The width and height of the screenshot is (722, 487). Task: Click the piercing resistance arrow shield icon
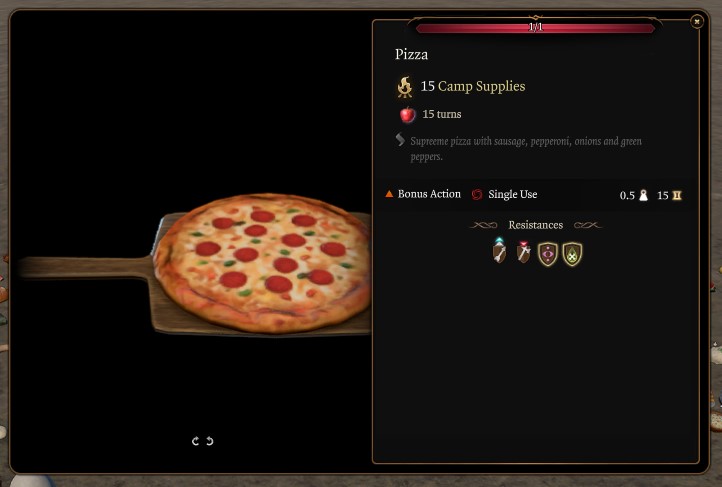point(499,251)
